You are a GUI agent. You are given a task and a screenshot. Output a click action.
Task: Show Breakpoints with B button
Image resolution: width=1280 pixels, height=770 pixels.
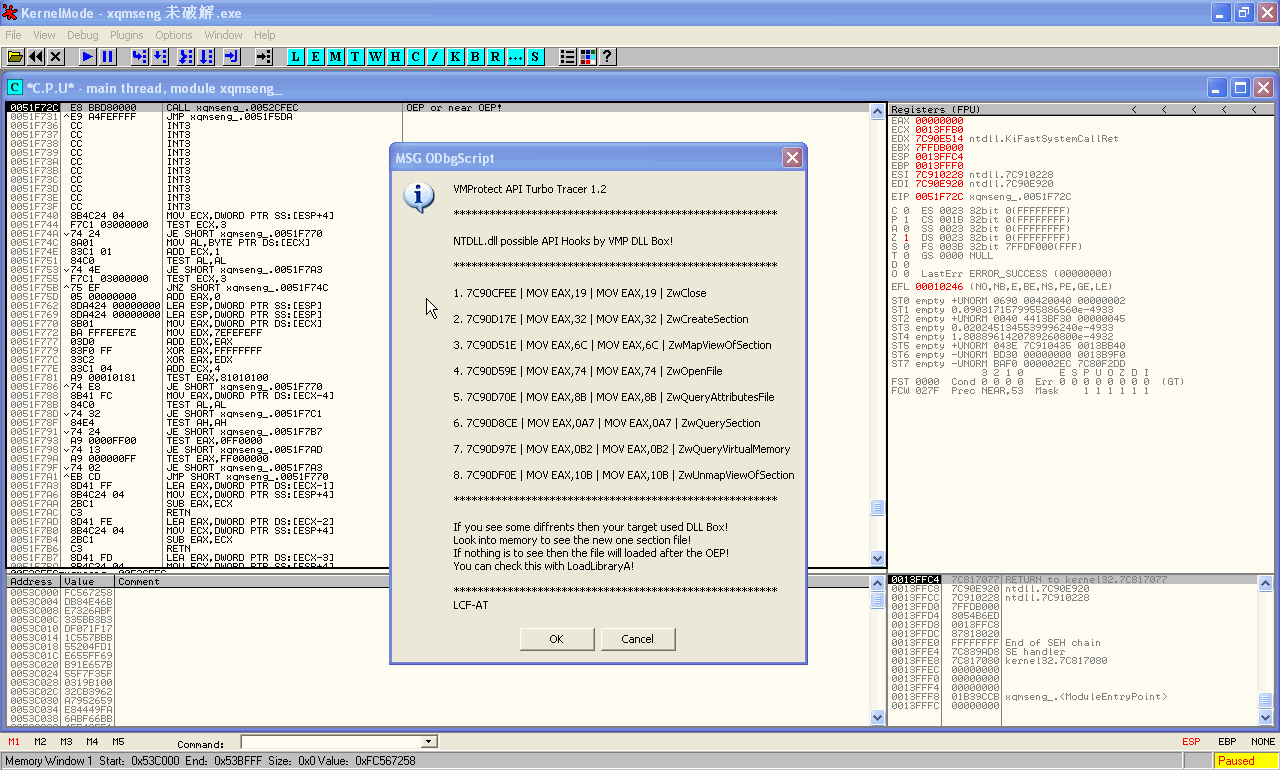click(475, 57)
